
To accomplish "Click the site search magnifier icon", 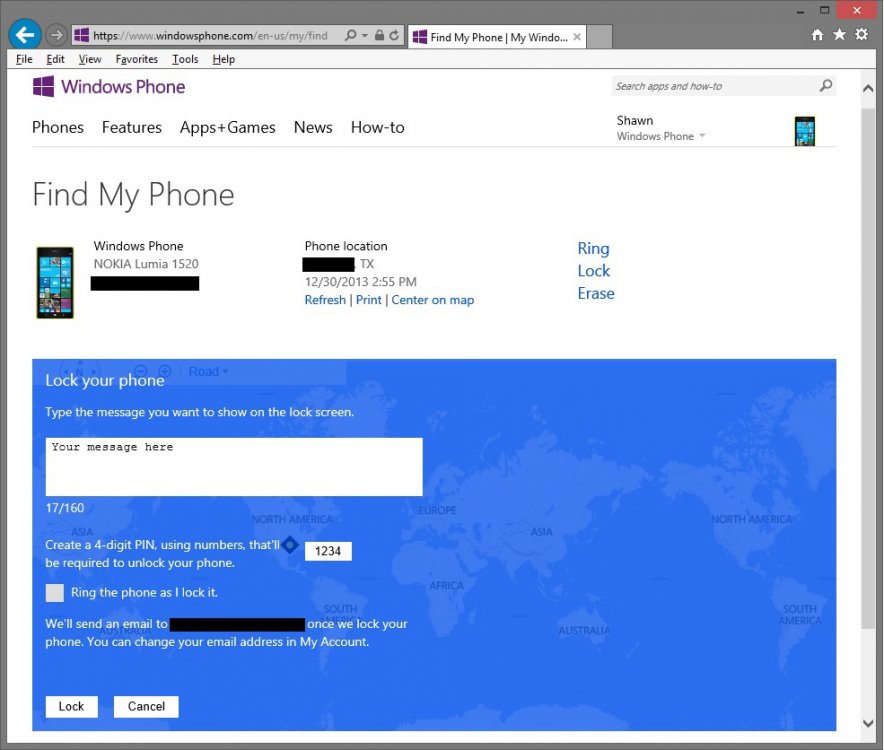I will point(826,86).
